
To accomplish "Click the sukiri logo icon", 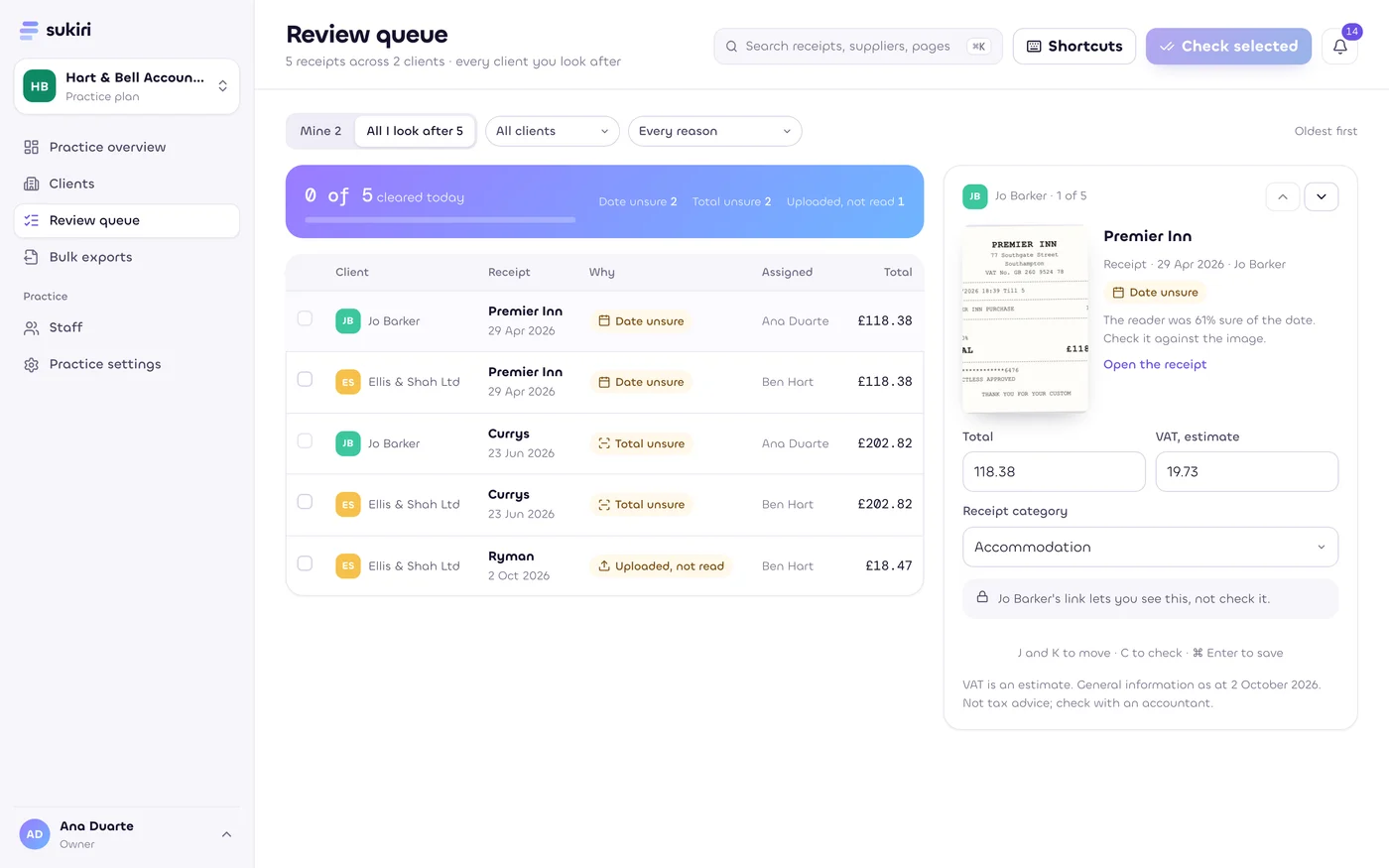I will 30,30.
